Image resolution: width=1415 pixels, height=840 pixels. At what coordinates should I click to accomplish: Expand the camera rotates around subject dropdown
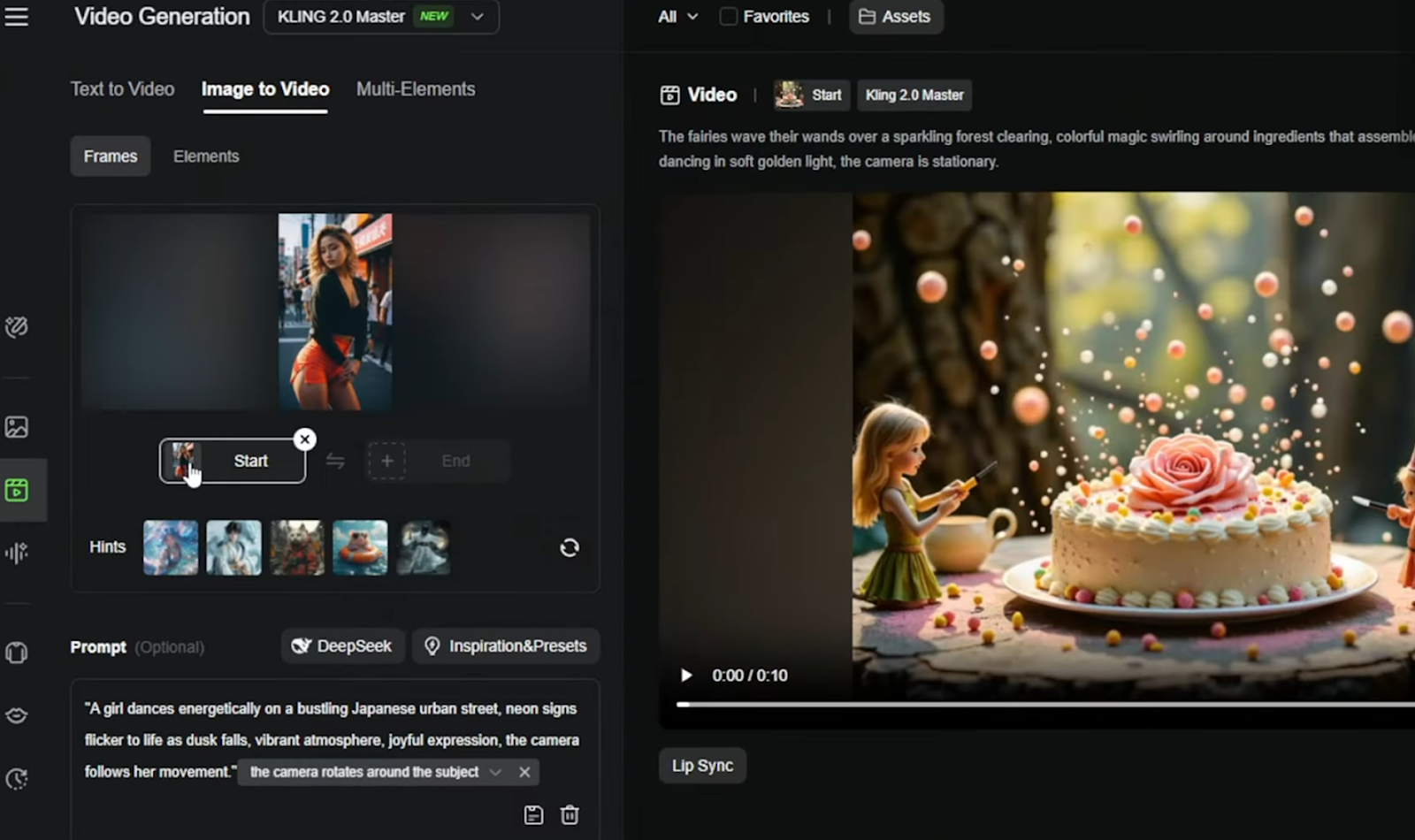pyautogui.click(x=495, y=772)
